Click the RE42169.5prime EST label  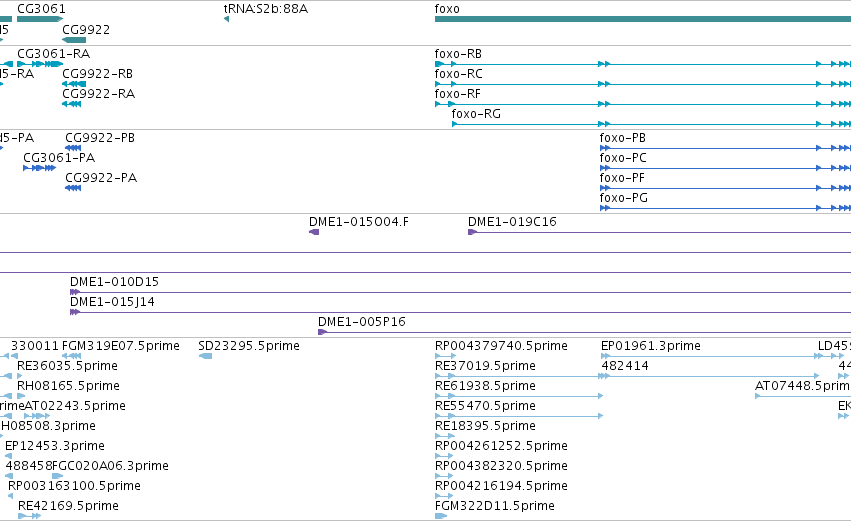(x=68, y=506)
